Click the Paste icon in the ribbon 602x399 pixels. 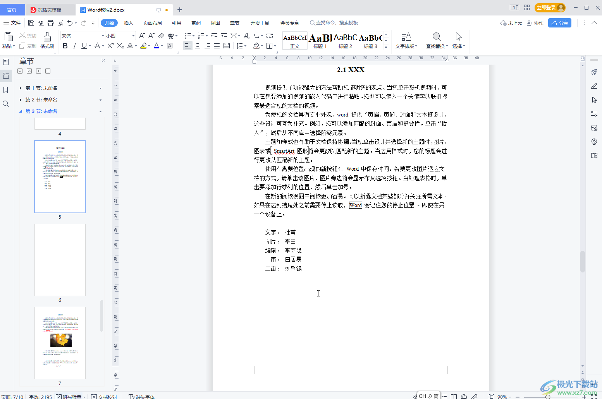tap(8, 36)
